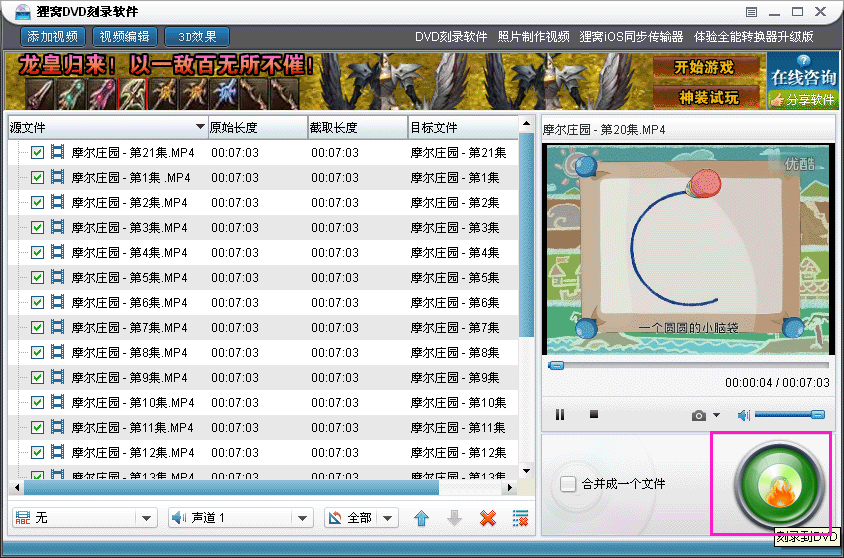The width and height of the screenshot is (844, 558).
Task: Sort by 原始长度 column header
Action: click(257, 128)
